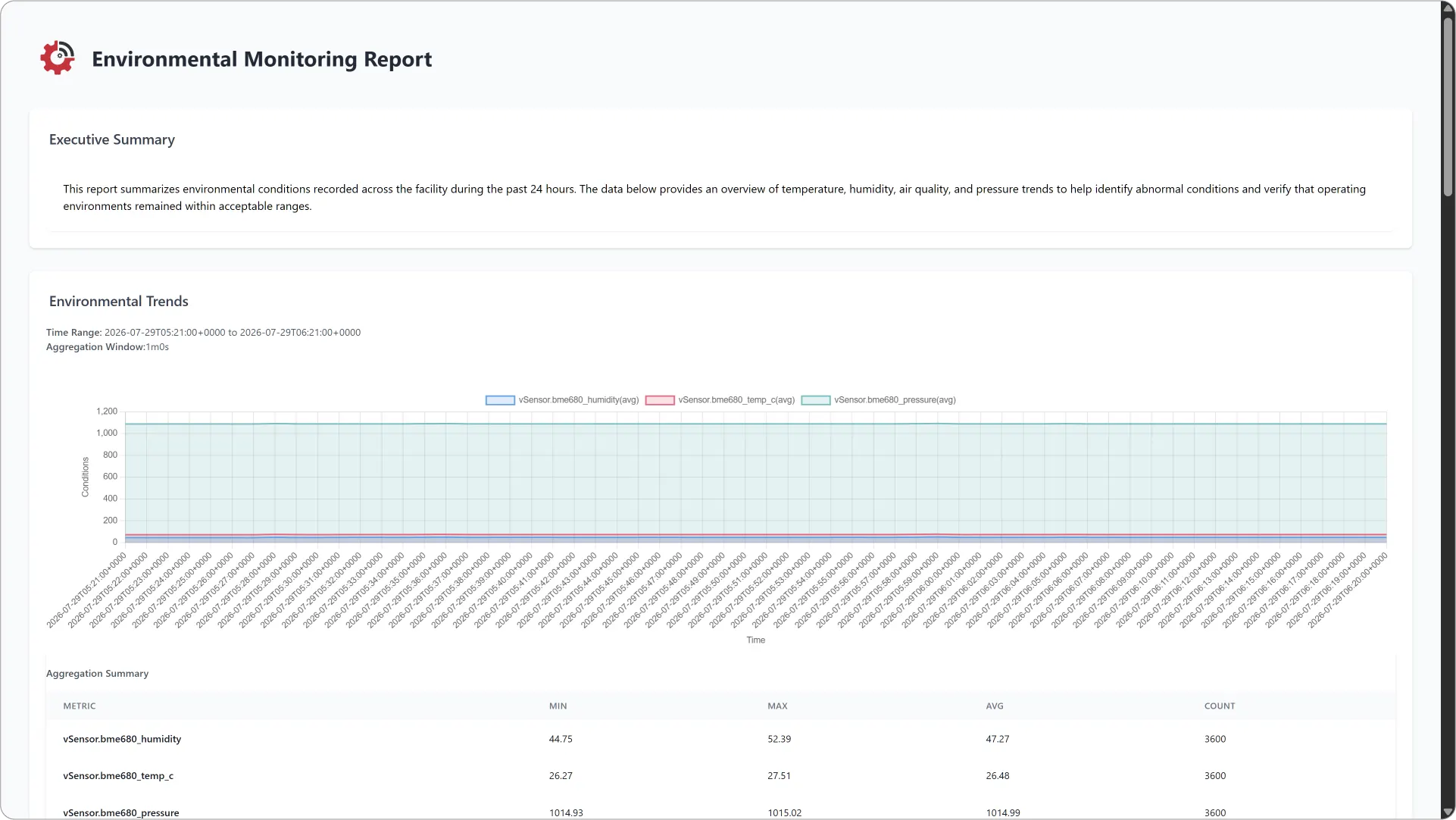
Task: Click the Aggregation Summary heading
Action: coord(97,674)
